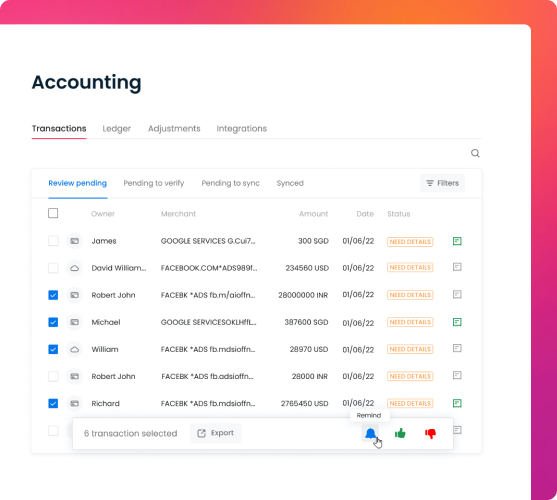
Task: Toggle the select-all header checkbox
Action: (53, 213)
